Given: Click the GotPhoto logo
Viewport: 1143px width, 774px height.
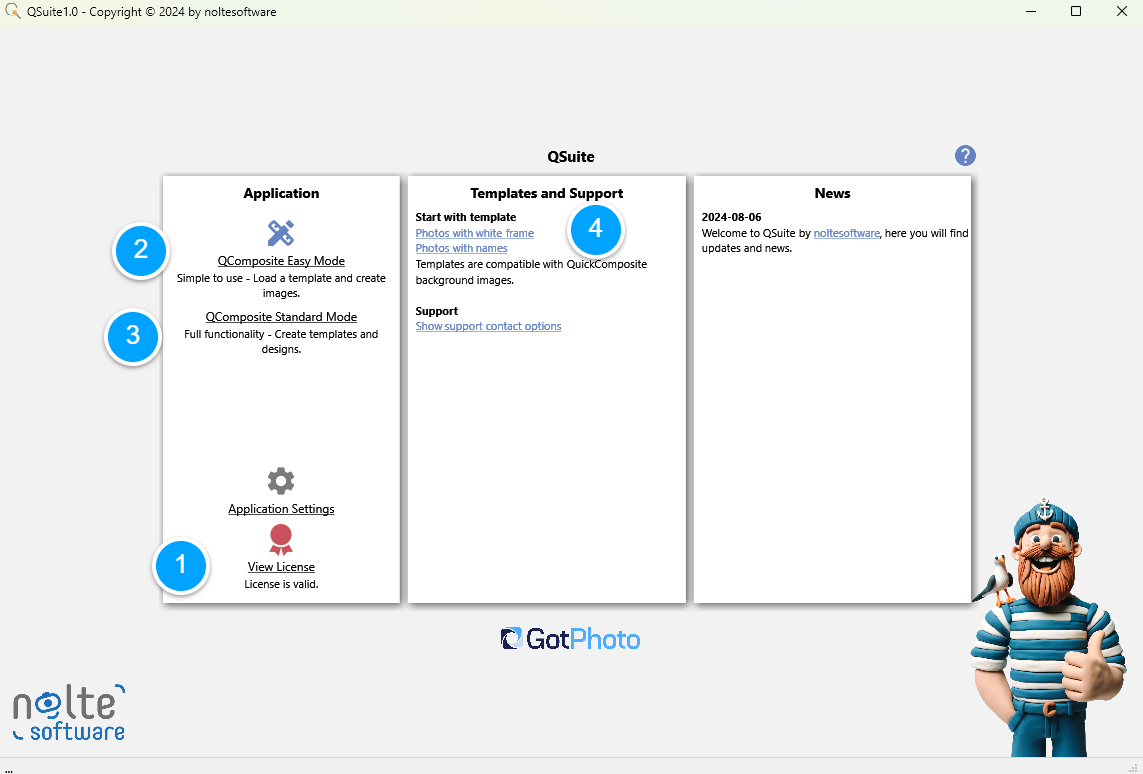Looking at the screenshot, I should pos(570,639).
